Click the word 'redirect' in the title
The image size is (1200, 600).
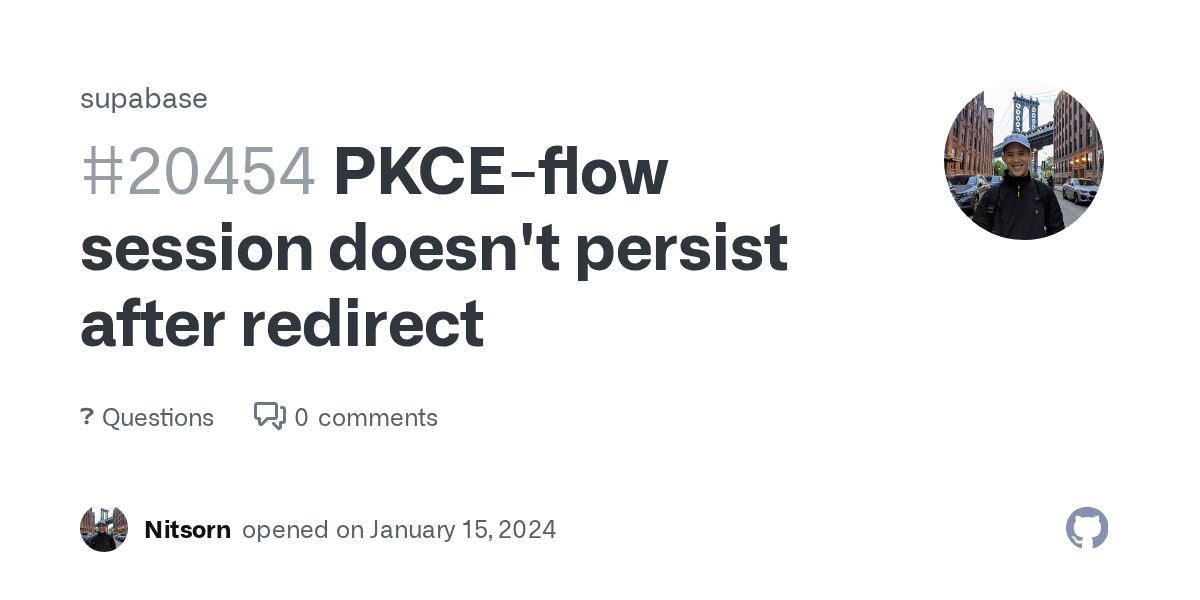[x=362, y=323]
